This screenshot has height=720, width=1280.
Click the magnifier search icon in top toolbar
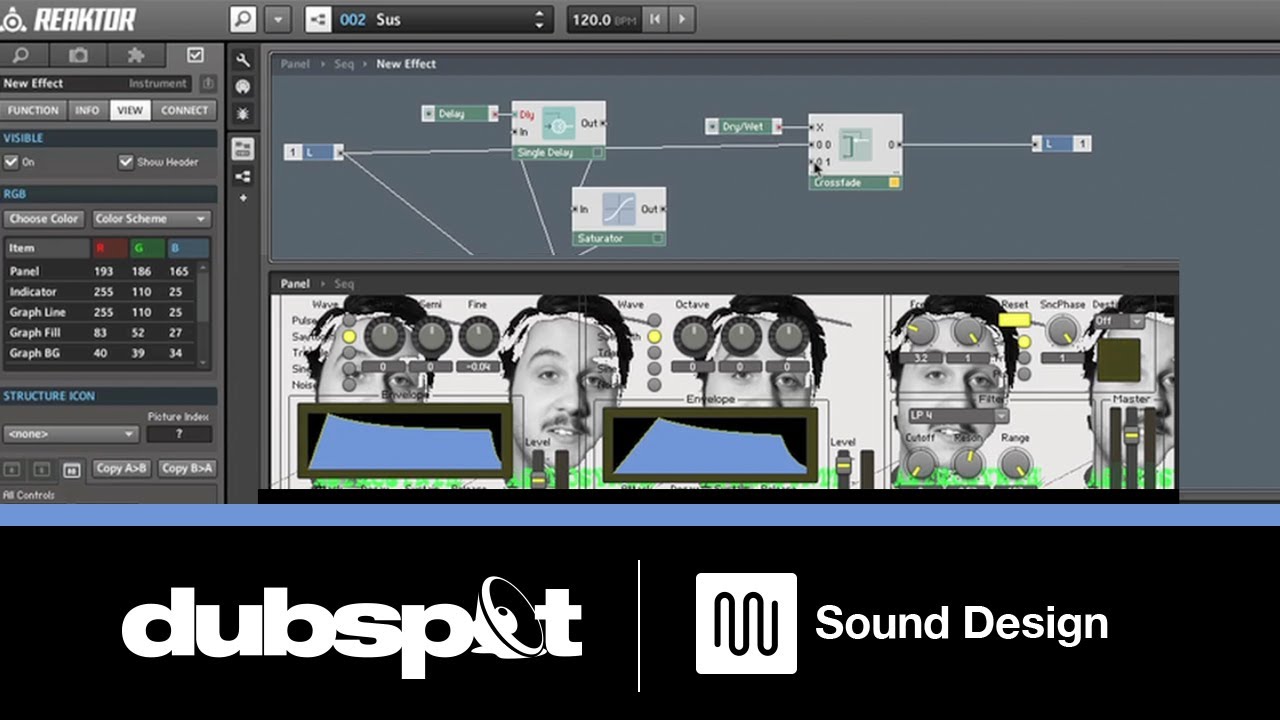coord(243,19)
